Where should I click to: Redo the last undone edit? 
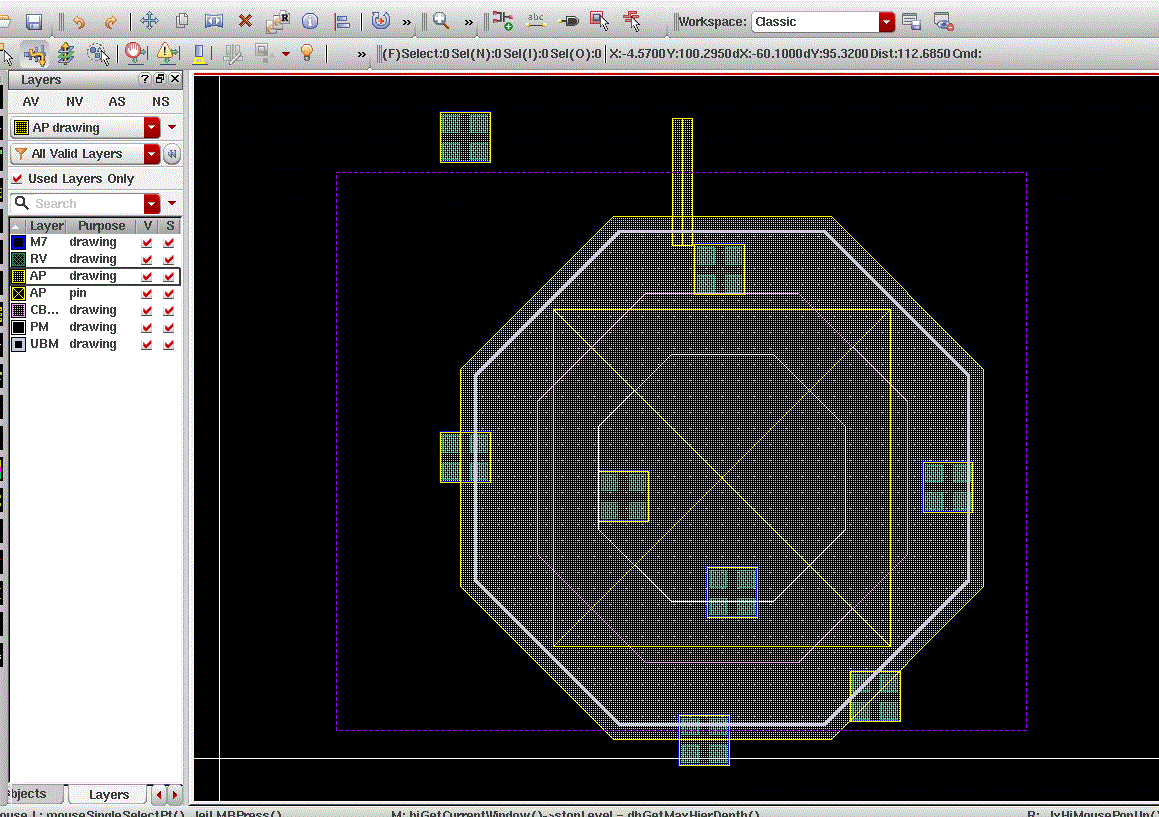pos(111,21)
